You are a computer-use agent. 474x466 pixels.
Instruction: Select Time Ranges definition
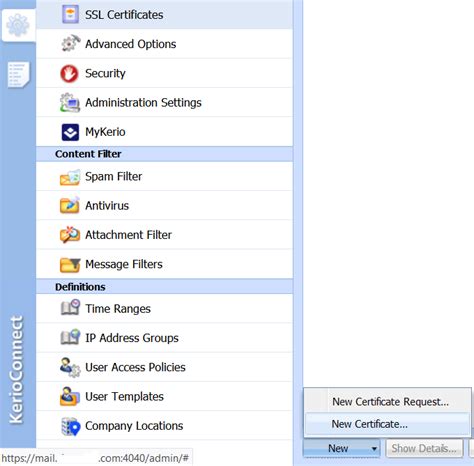pos(164,308)
